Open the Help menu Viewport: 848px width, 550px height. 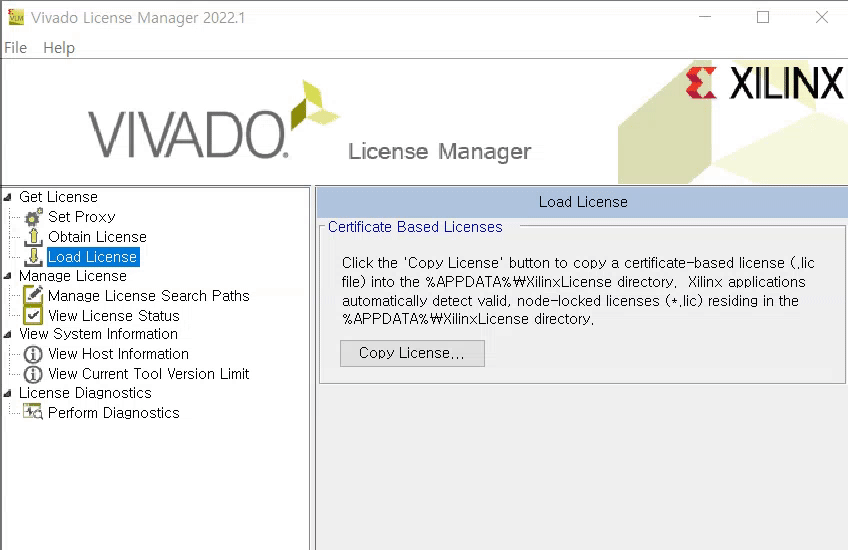point(59,48)
